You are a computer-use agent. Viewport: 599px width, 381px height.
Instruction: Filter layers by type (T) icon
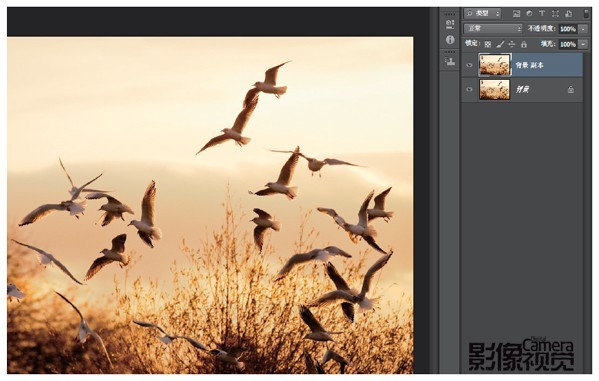coord(542,14)
